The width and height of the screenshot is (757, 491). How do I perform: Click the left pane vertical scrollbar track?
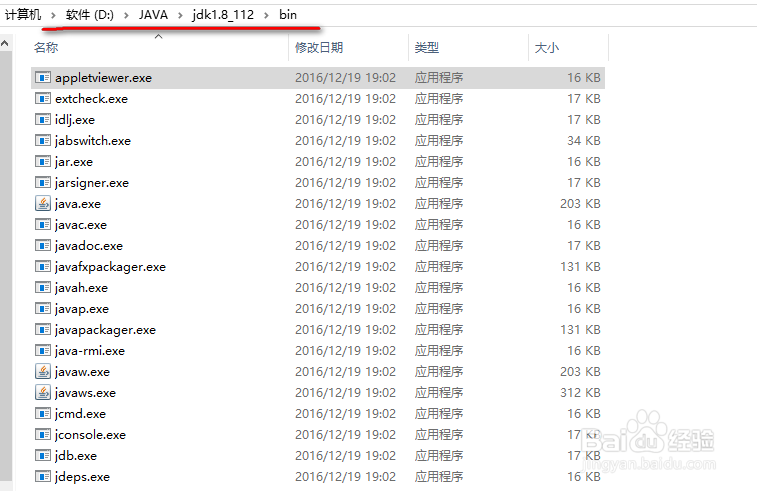pyautogui.click(x=5, y=266)
